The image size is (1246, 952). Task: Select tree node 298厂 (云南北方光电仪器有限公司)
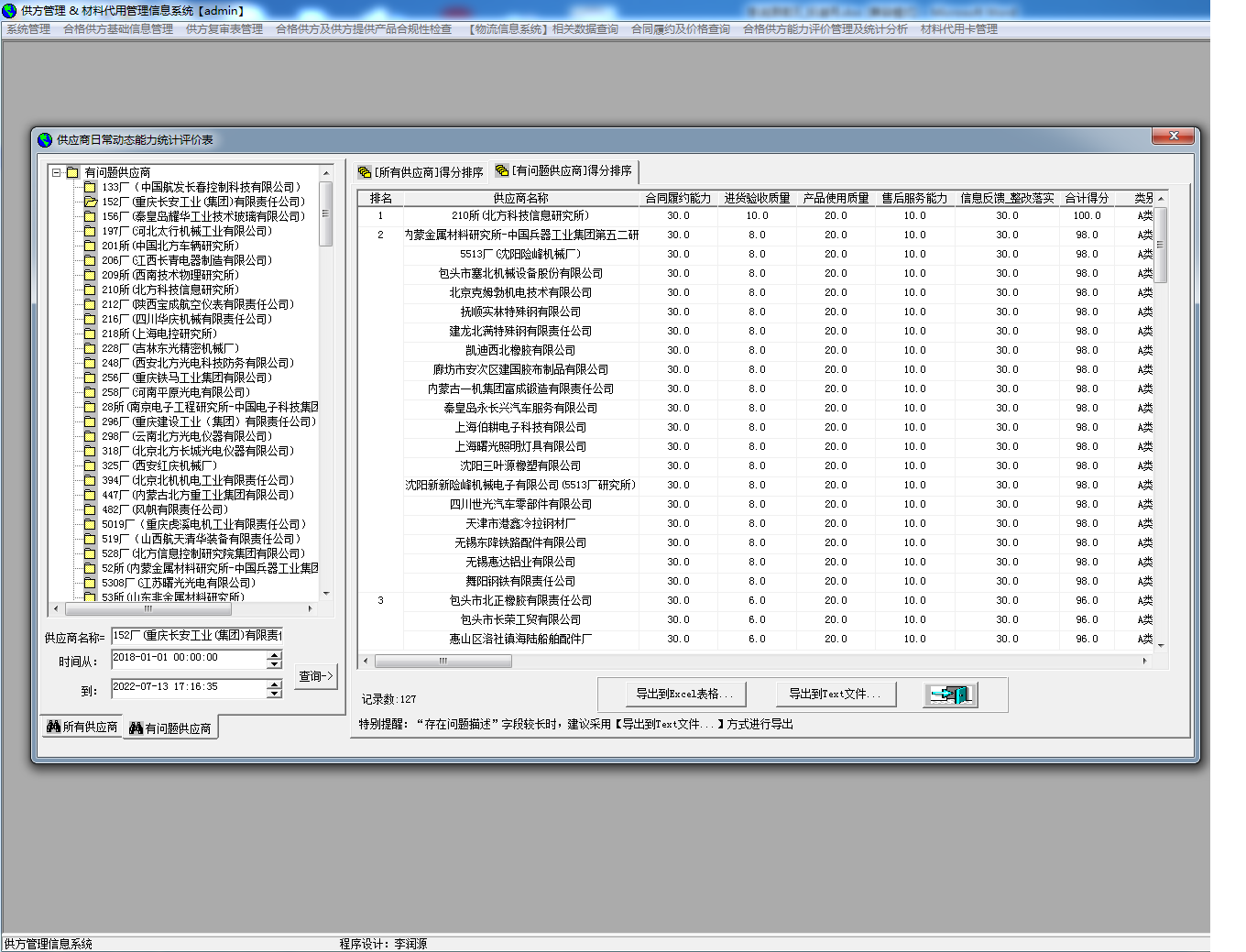pos(187,436)
